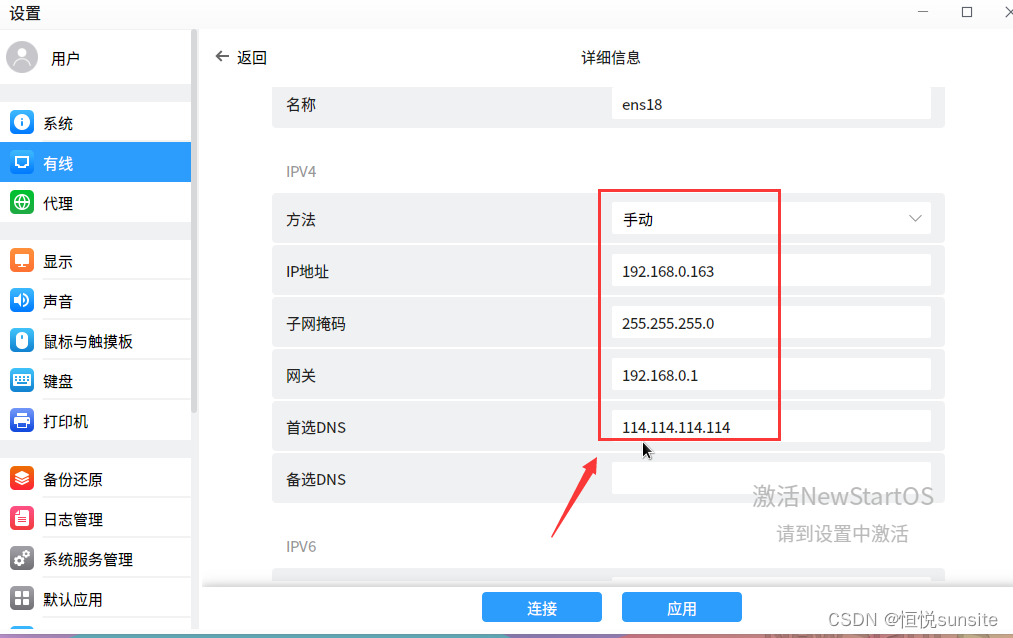Viewport: 1013px width, 638px height.
Task: Click the chevron of 方法 dropdown
Action: [915, 218]
